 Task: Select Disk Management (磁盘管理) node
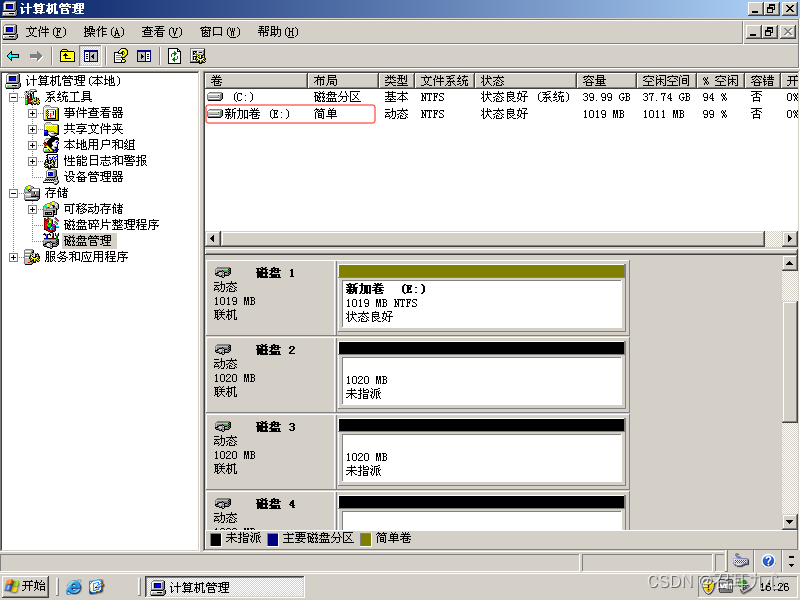pyautogui.click(x=88, y=240)
